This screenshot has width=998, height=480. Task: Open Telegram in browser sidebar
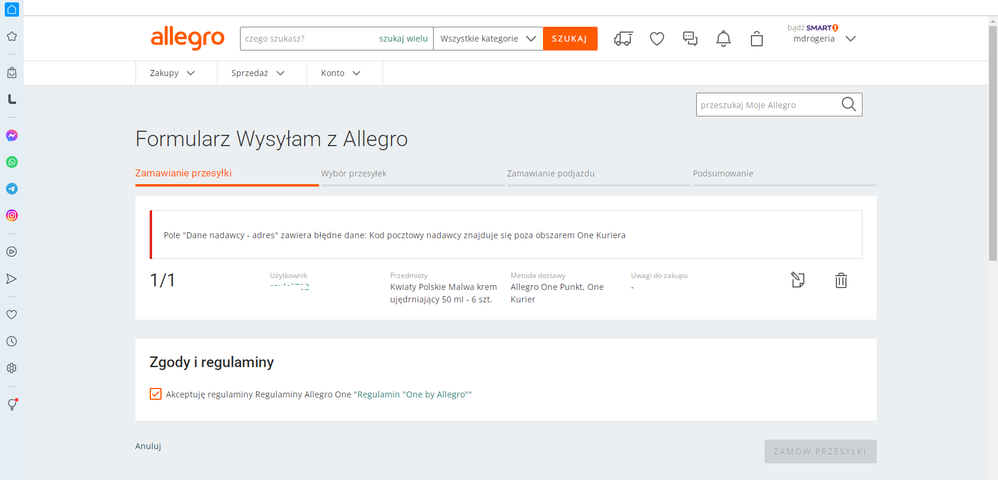(11, 189)
